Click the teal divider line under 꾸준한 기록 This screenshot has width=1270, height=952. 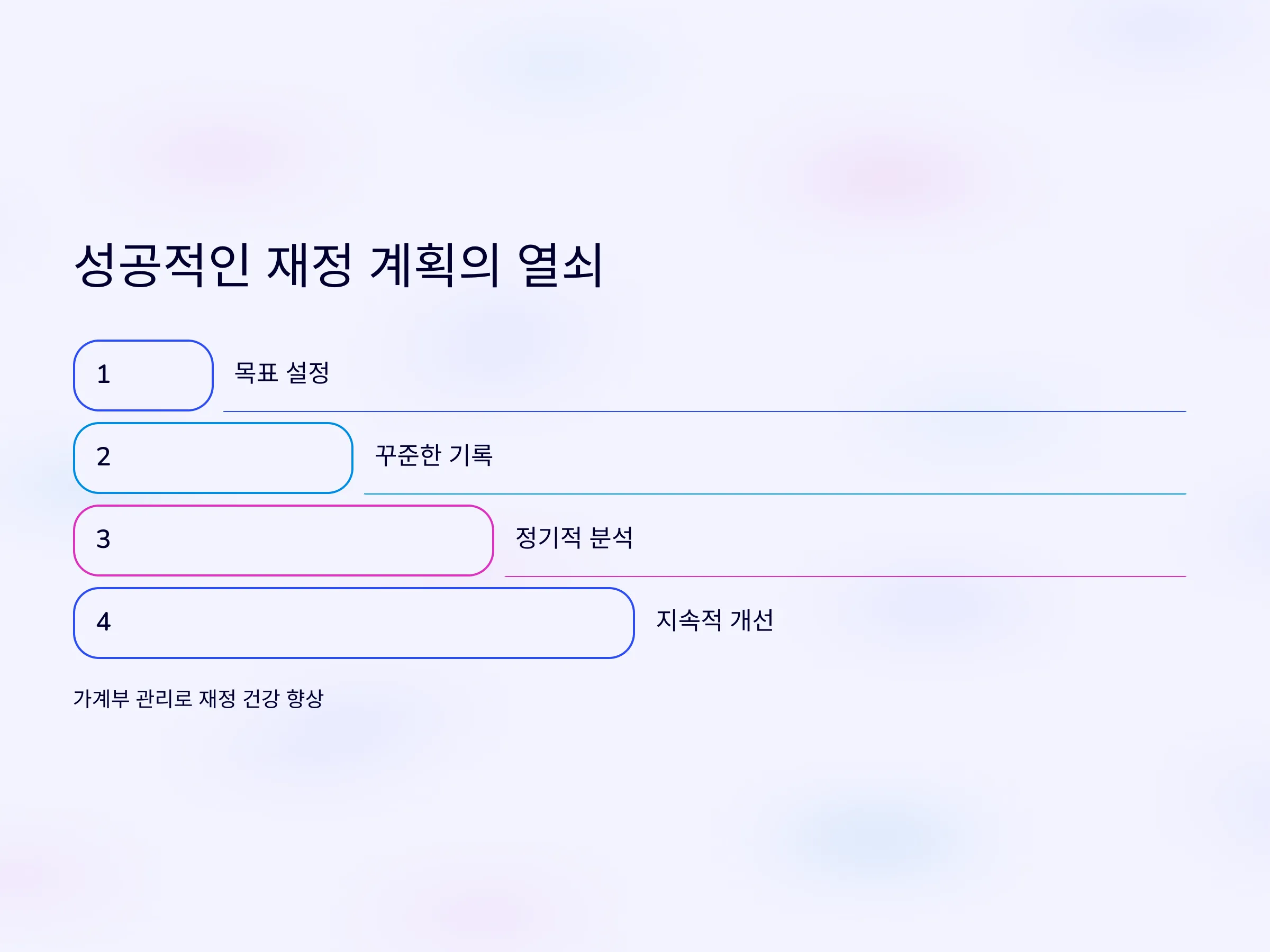[775, 493]
